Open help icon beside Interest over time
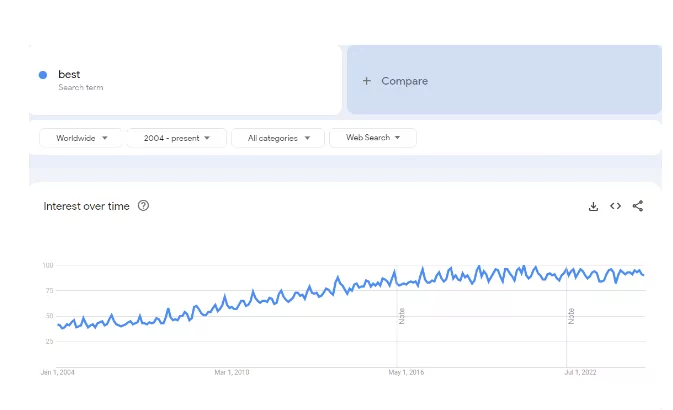The height and width of the screenshot is (410, 673). tap(143, 206)
